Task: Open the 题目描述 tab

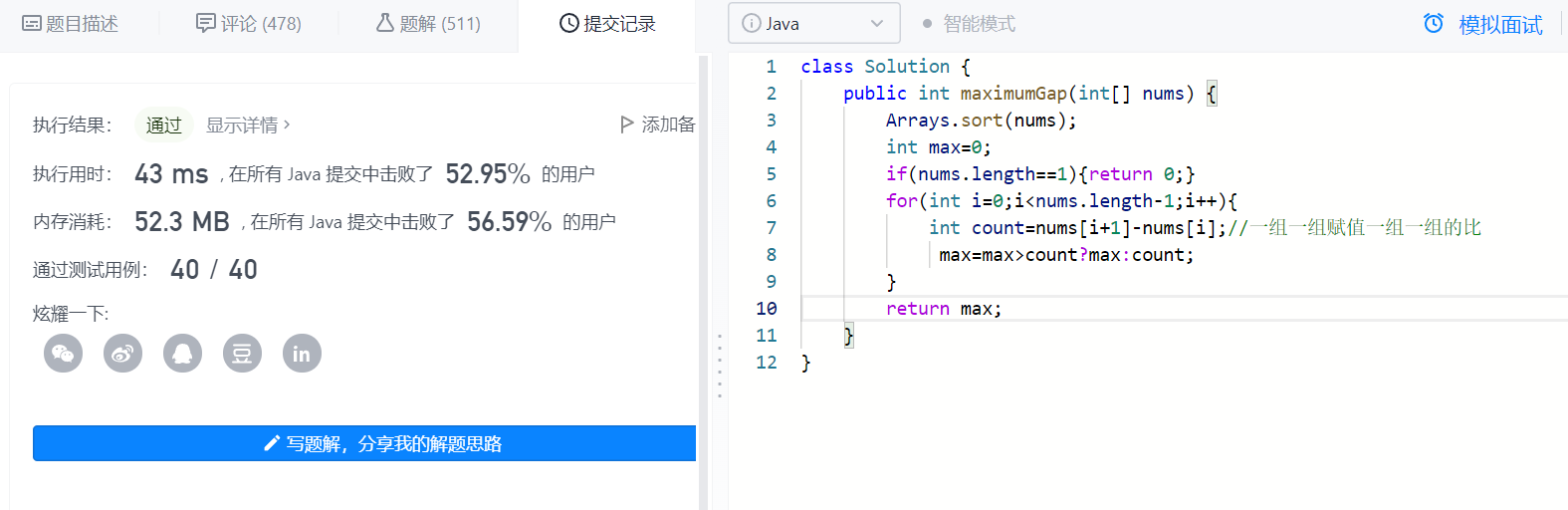Action: pos(70,23)
